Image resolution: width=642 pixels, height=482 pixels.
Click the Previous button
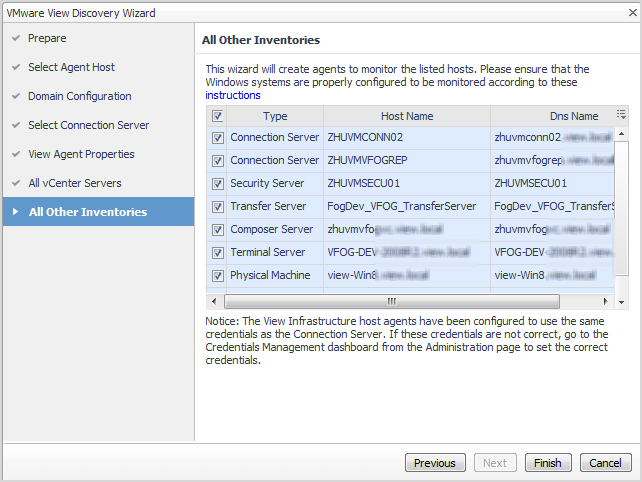coord(435,463)
